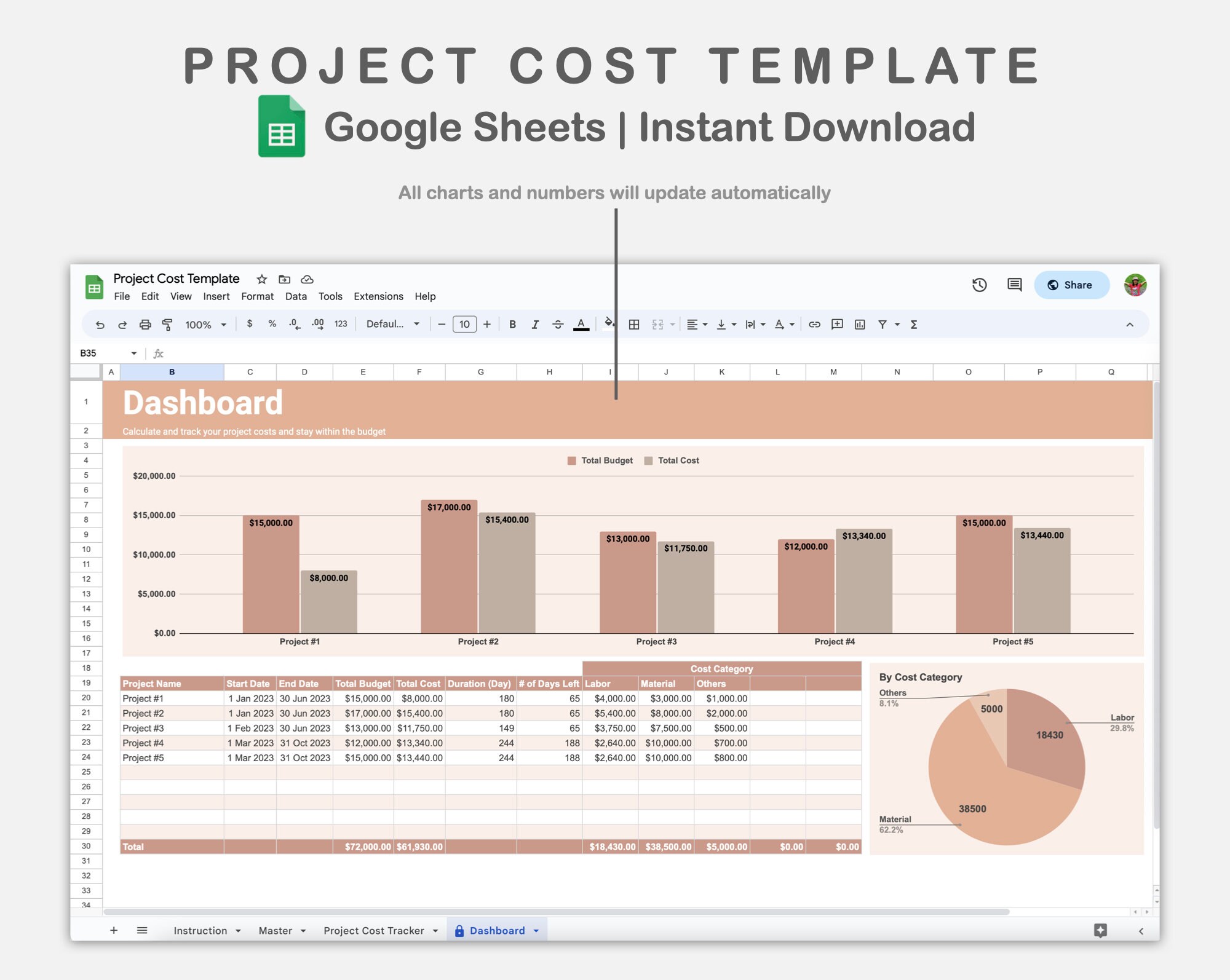Open the Borders icon
The image size is (1230, 980).
coord(634,324)
